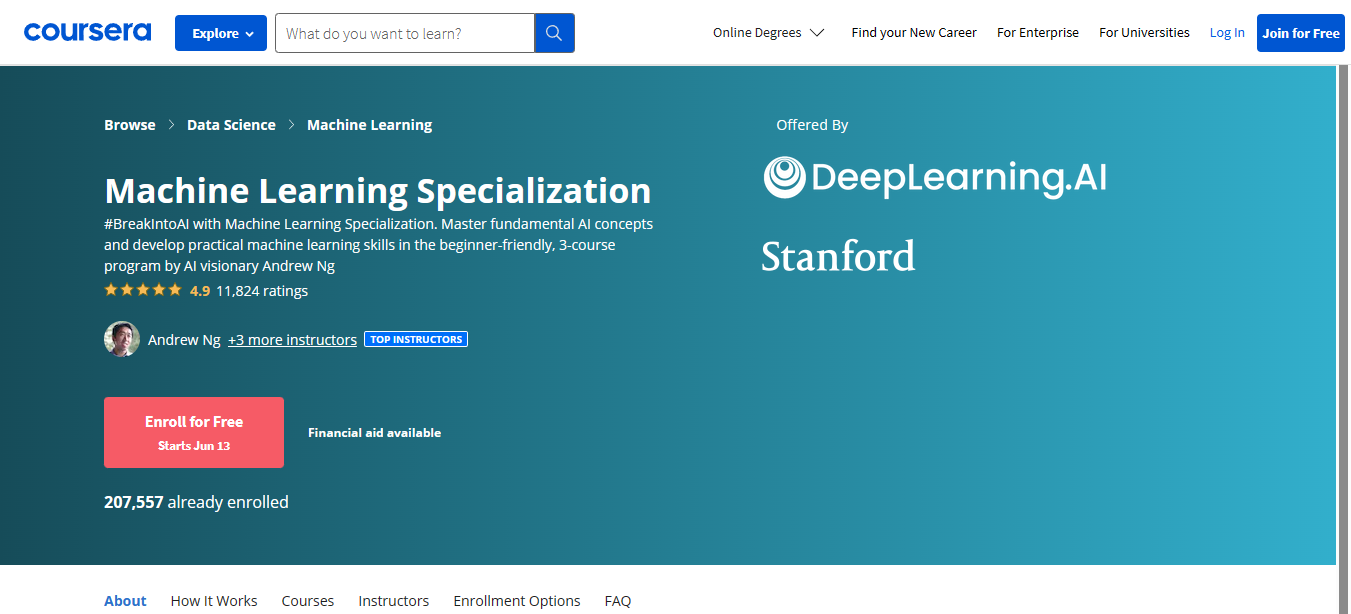Go to Data Science breadcrumb
The height and width of the screenshot is (614, 1351).
coord(231,125)
